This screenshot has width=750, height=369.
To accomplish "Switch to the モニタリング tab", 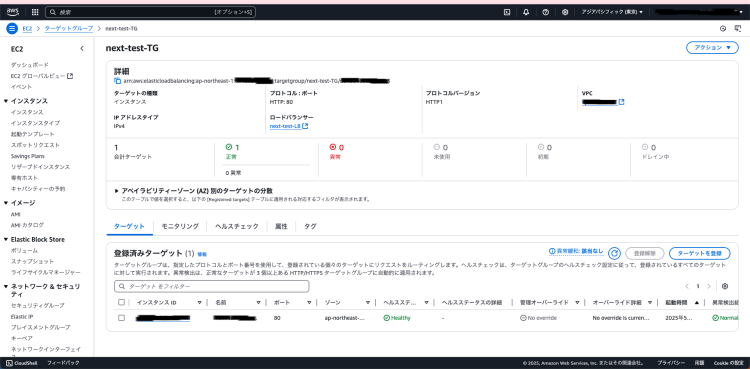I will click(x=180, y=226).
